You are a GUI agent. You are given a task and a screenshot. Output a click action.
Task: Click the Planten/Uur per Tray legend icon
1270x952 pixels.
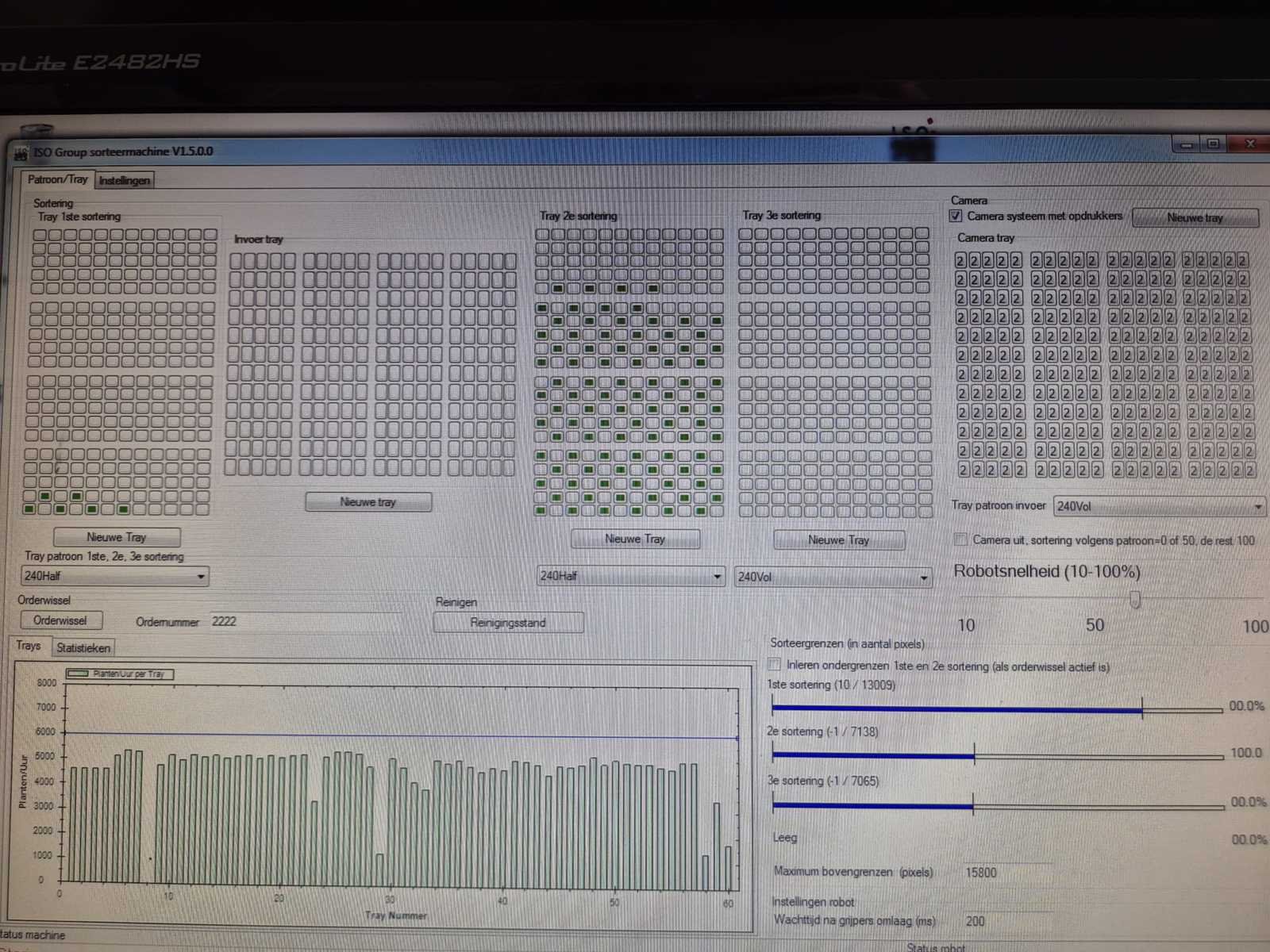pos(78,674)
